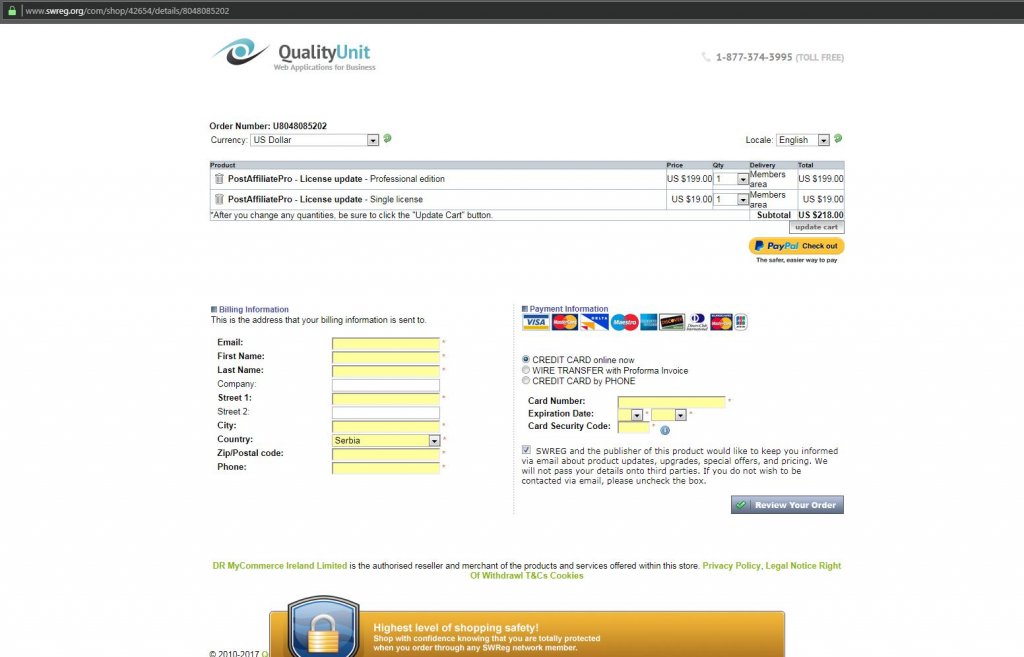Click the Order Number U8048085202 text
The image size is (1024, 657).
pos(268,125)
